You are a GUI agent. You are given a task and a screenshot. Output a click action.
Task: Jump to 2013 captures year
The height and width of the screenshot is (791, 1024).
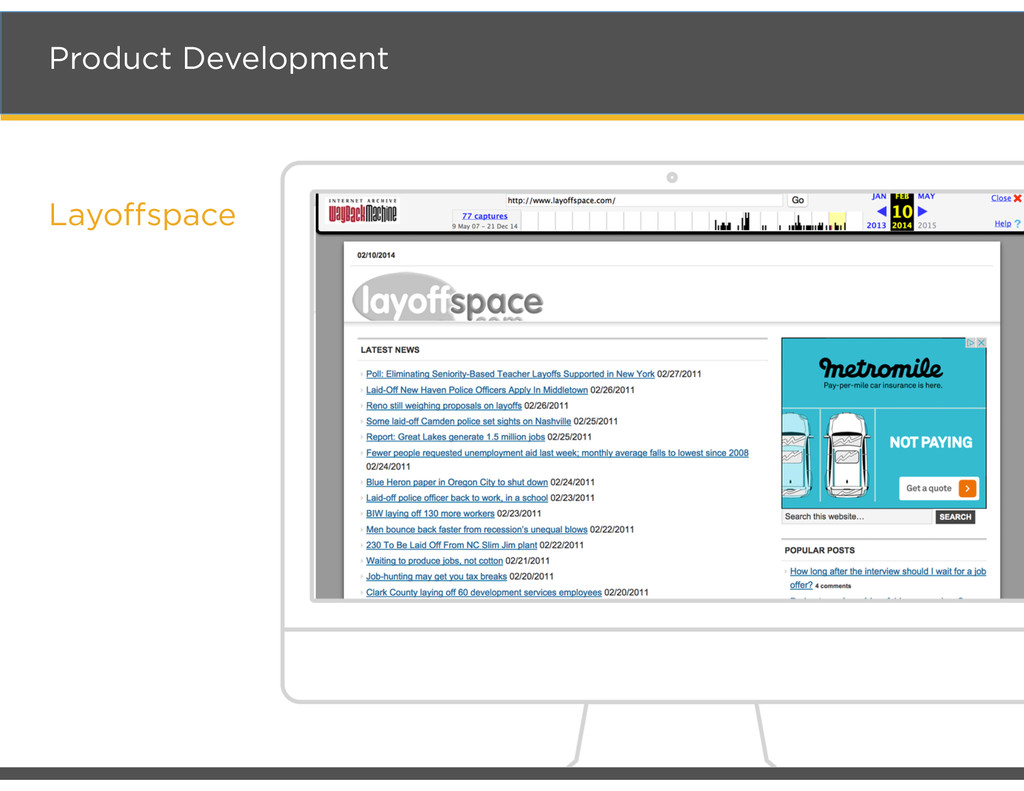[876, 225]
